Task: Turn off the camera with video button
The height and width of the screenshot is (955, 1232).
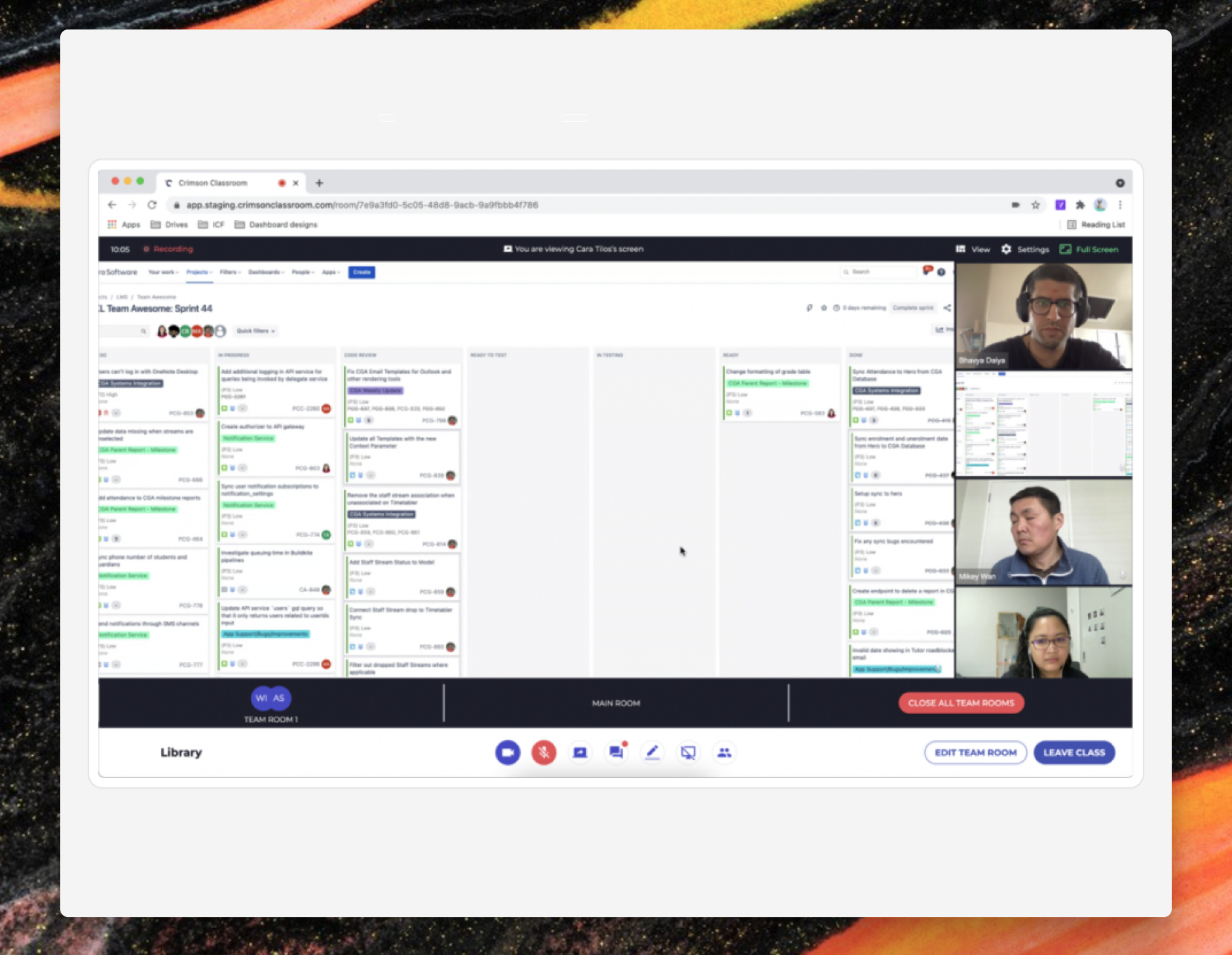Action: pos(508,753)
